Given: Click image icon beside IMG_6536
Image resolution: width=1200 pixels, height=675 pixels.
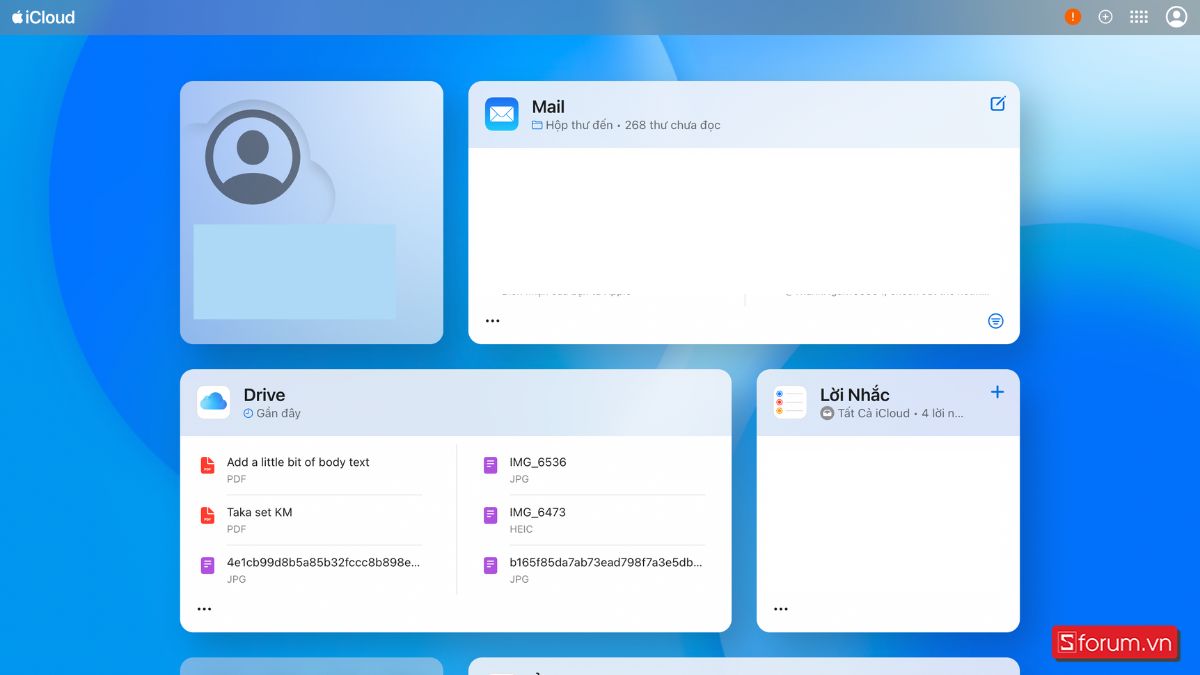Looking at the screenshot, I should (490, 465).
